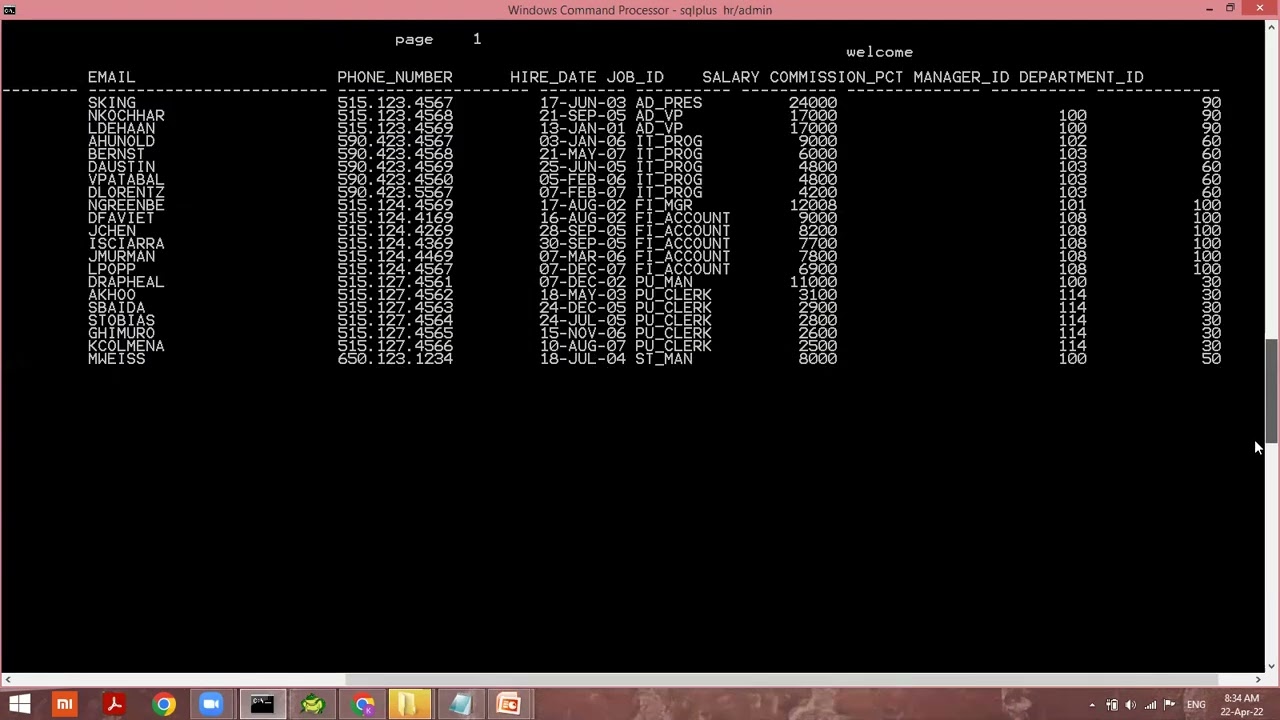Open the volume speaker tray icon

[x=1131, y=705]
